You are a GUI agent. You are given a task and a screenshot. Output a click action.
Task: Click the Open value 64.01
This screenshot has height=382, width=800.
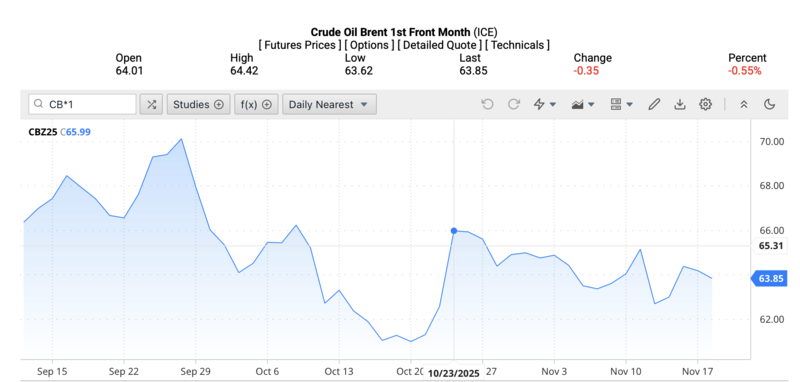pos(129,71)
